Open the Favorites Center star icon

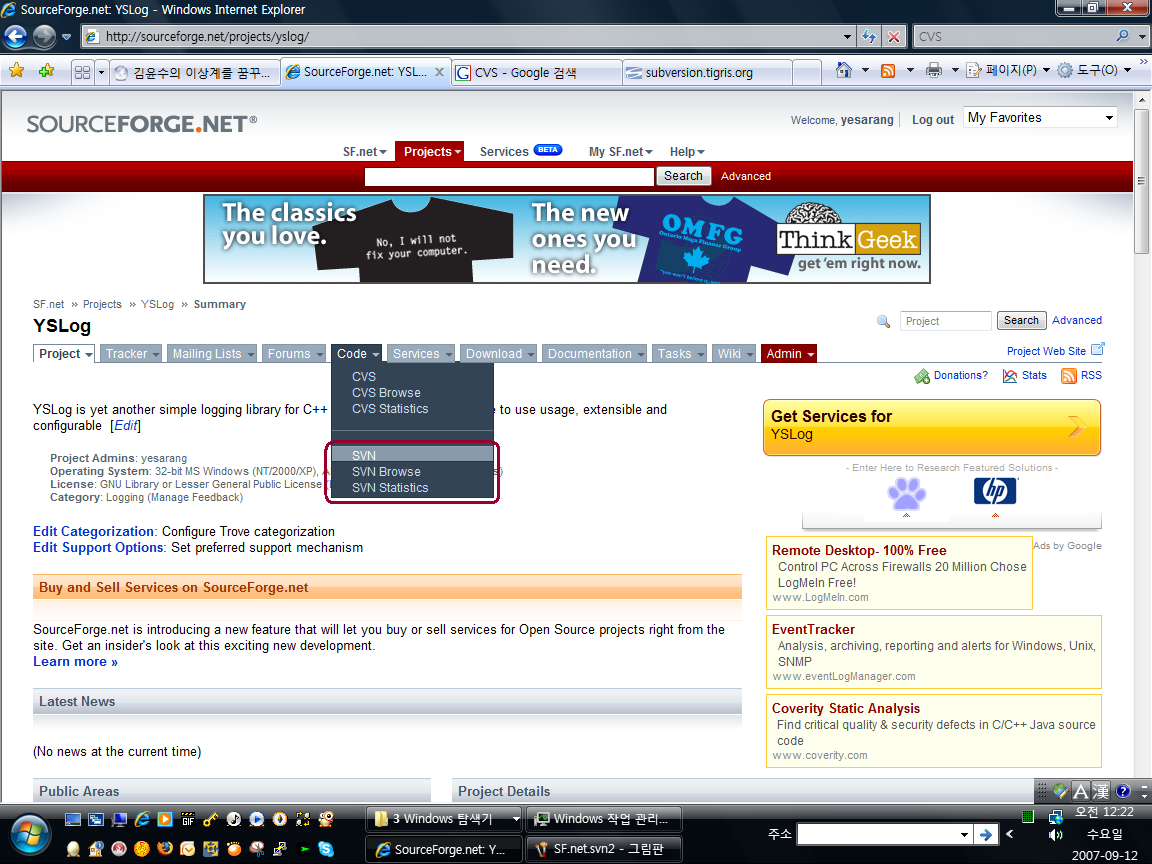click(16, 71)
